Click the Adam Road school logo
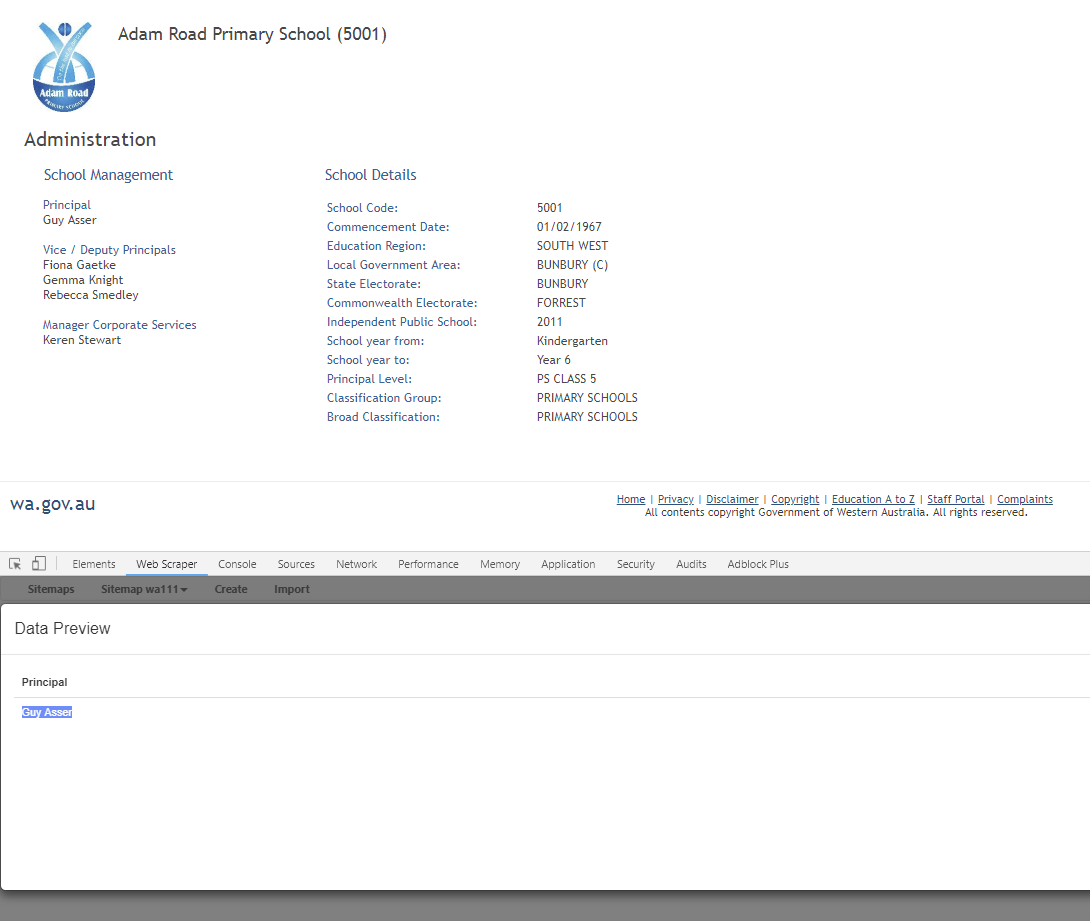 coord(64,66)
